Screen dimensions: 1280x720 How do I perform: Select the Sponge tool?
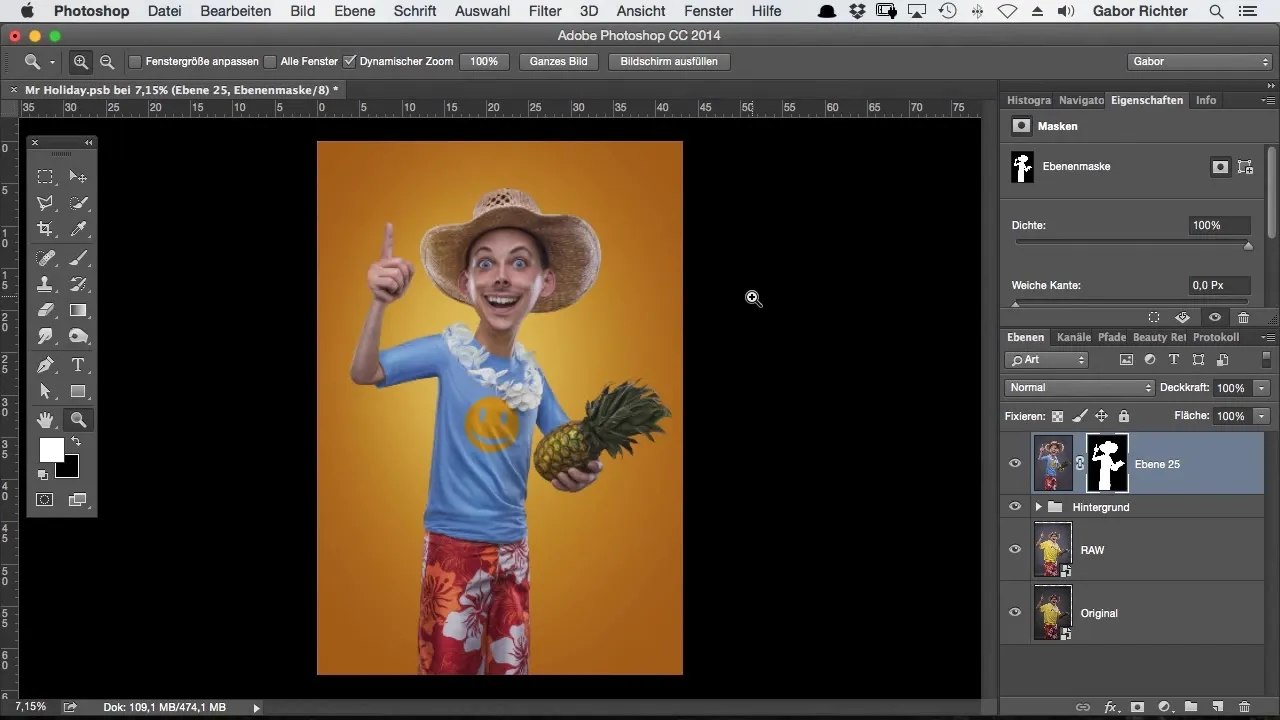coord(78,336)
